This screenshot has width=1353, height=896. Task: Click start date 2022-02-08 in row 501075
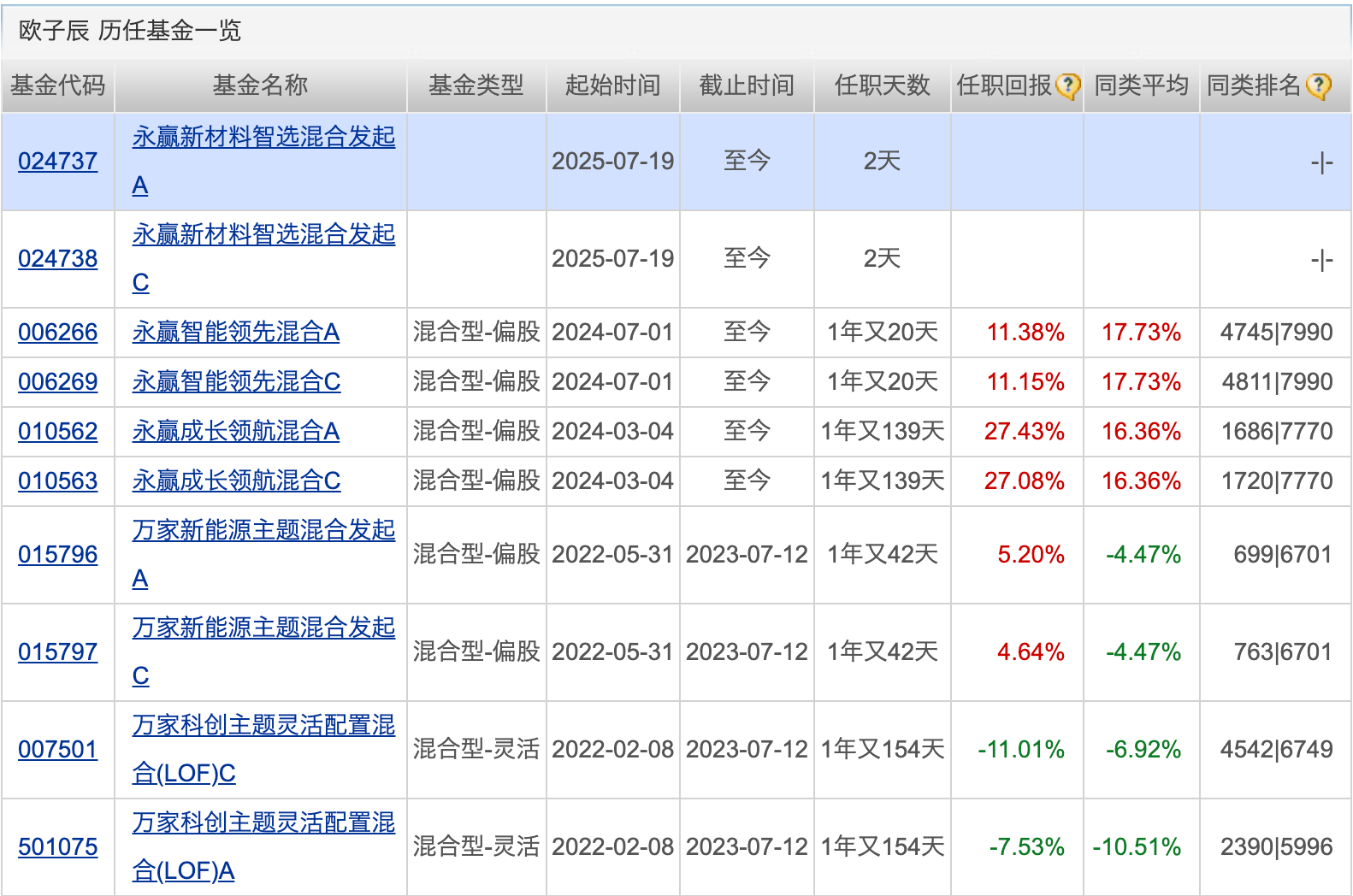tap(613, 846)
